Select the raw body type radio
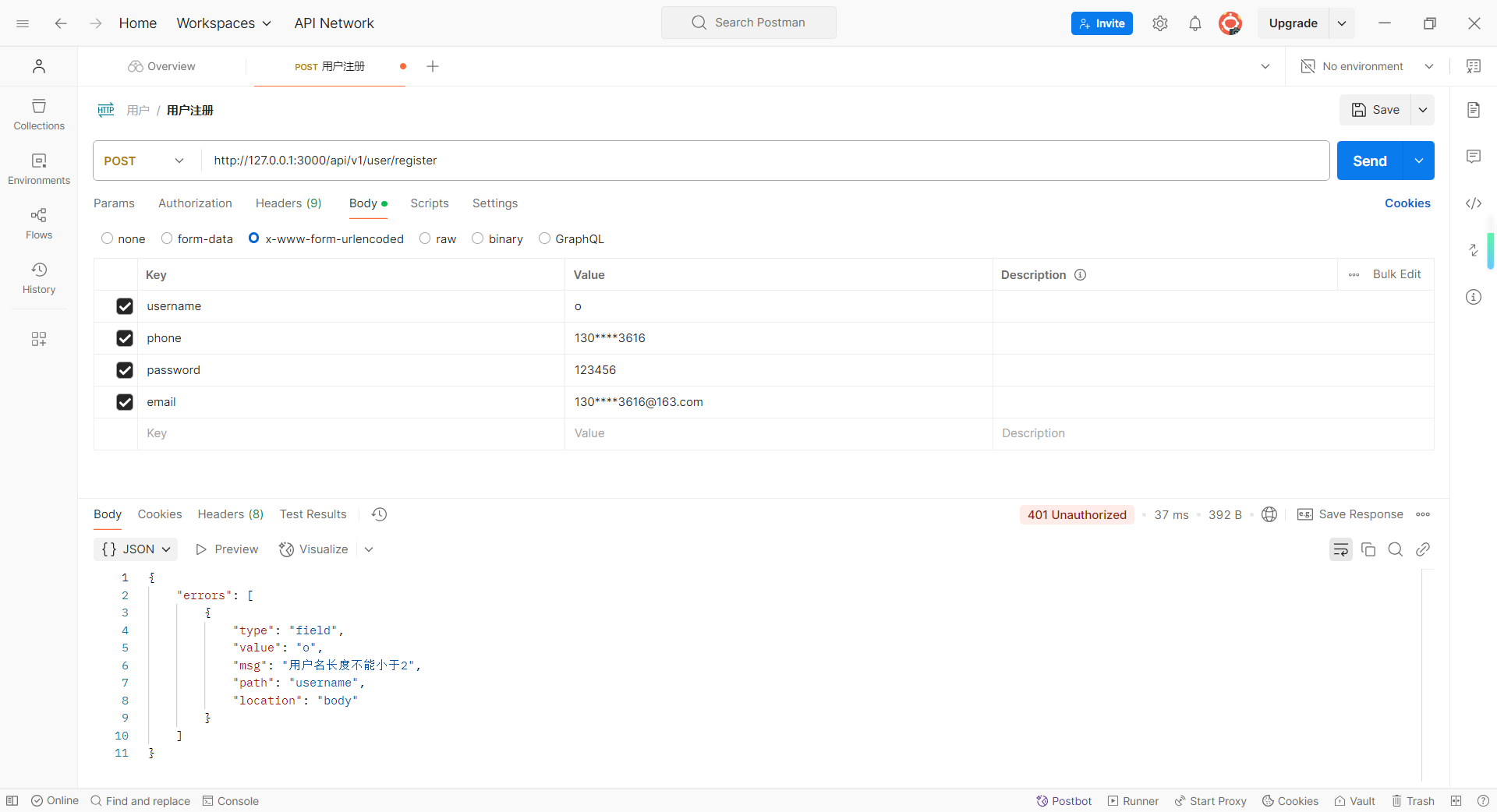The height and width of the screenshot is (812, 1497). click(x=425, y=238)
